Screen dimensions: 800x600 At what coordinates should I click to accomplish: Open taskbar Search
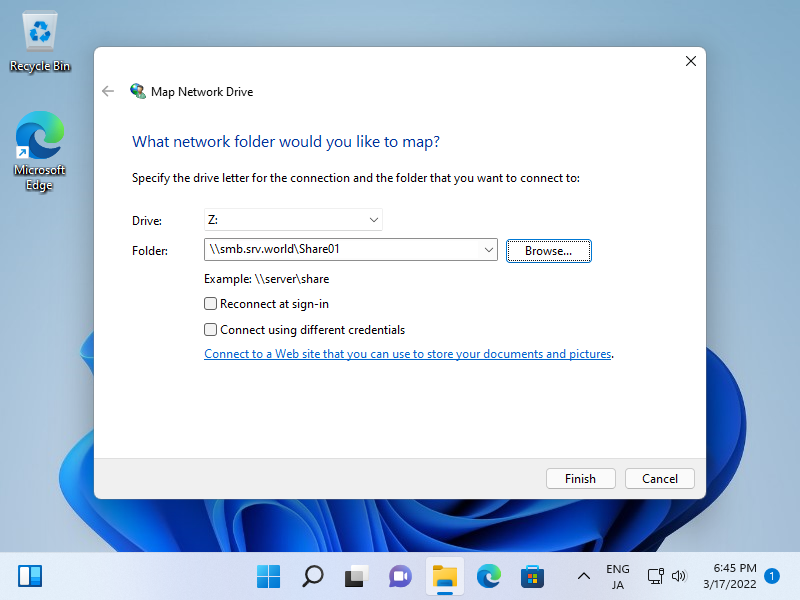click(312, 576)
